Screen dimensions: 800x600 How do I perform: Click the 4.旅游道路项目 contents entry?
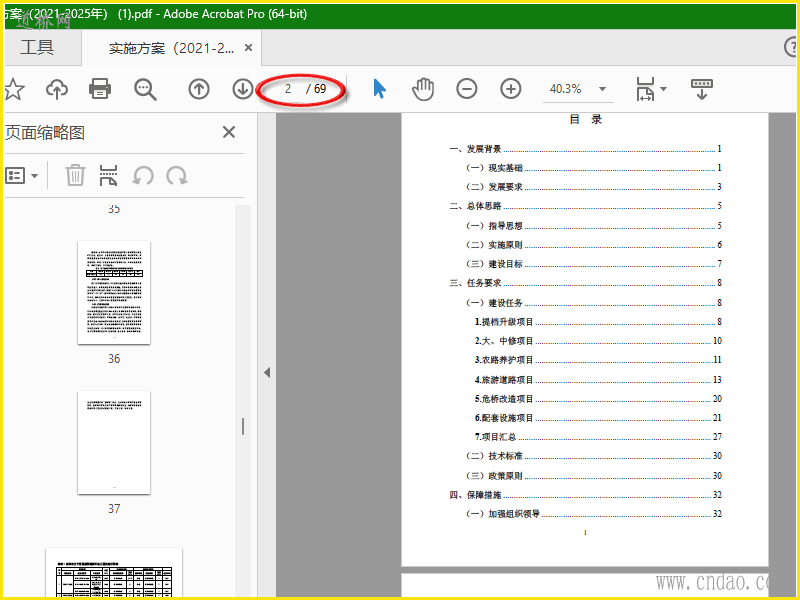point(598,380)
